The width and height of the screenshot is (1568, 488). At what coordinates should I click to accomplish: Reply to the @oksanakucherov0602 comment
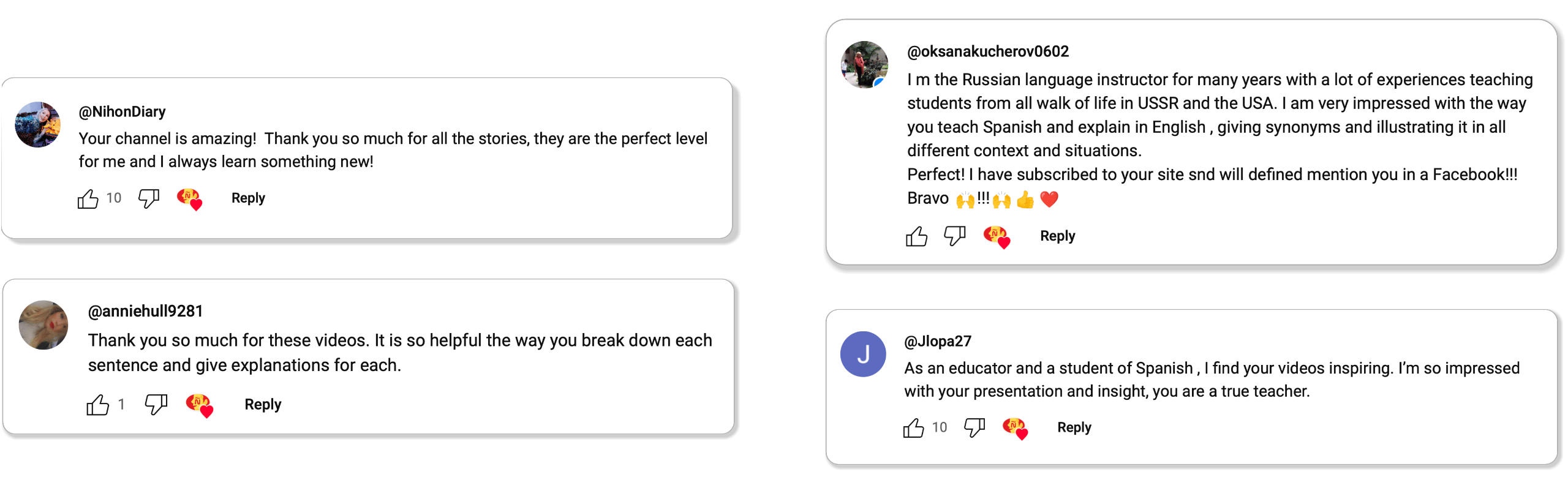click(x=1057, y=236)
